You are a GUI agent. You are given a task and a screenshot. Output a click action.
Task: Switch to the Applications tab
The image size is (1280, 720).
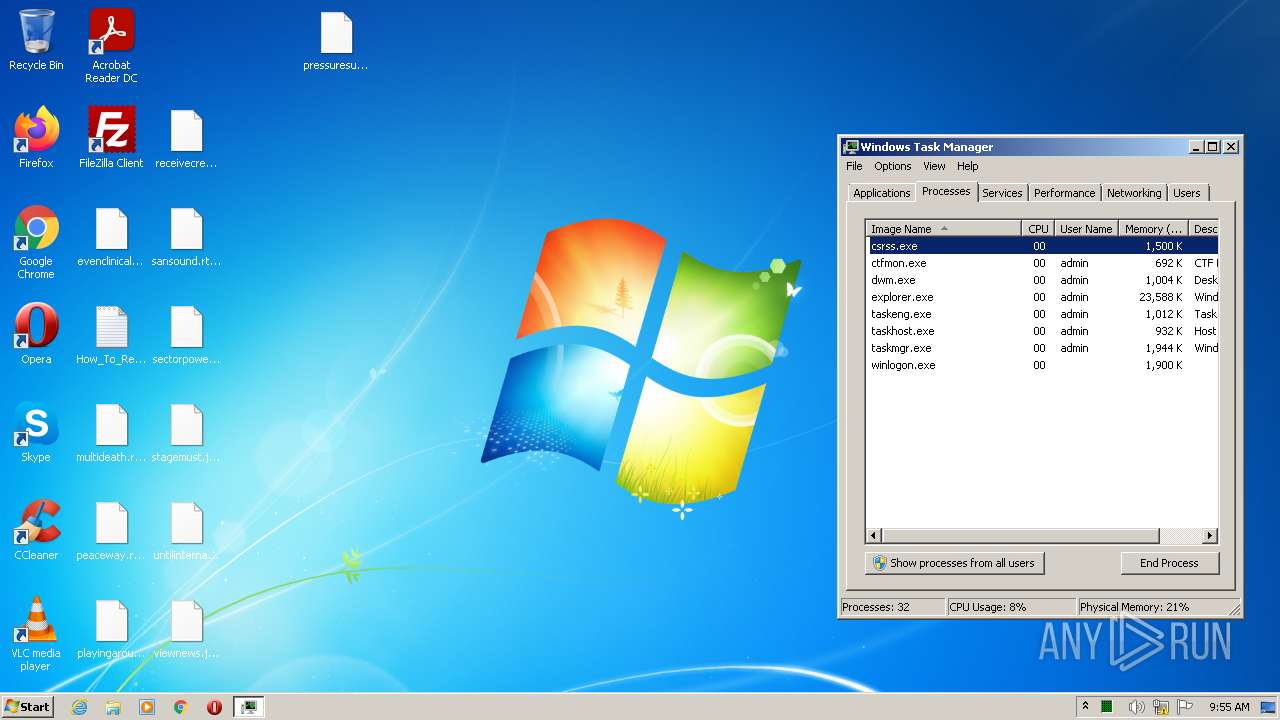[x=881, y=193]
